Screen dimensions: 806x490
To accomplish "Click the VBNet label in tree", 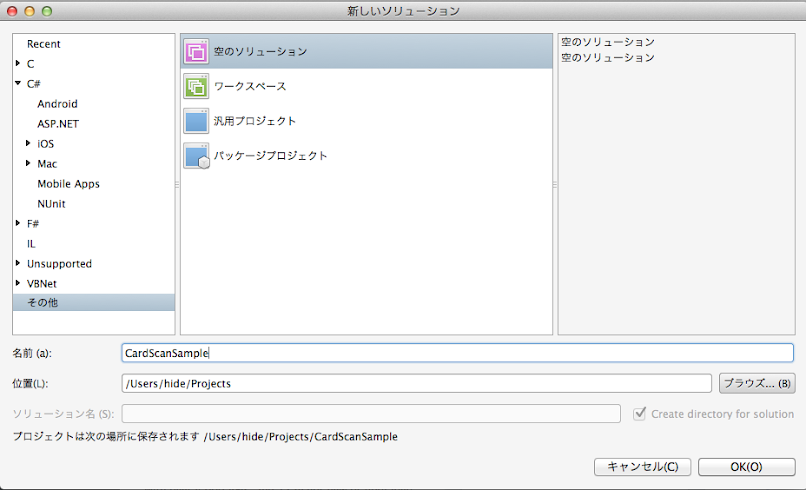I will click(42, 284).
